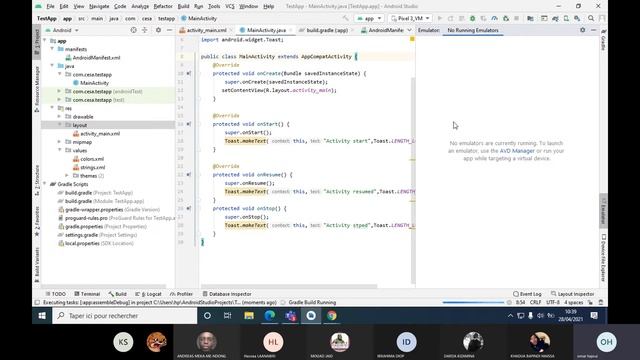Click the Project Structure folder icon
This screenshot has height=360, width=640.
pos(530,18)
